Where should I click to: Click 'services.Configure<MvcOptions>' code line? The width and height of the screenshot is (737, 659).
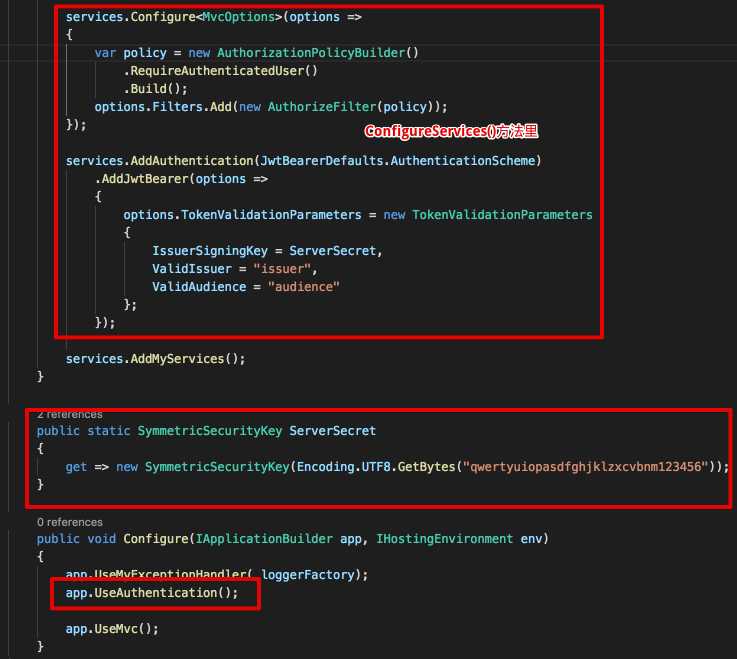(x=213, y=17)
